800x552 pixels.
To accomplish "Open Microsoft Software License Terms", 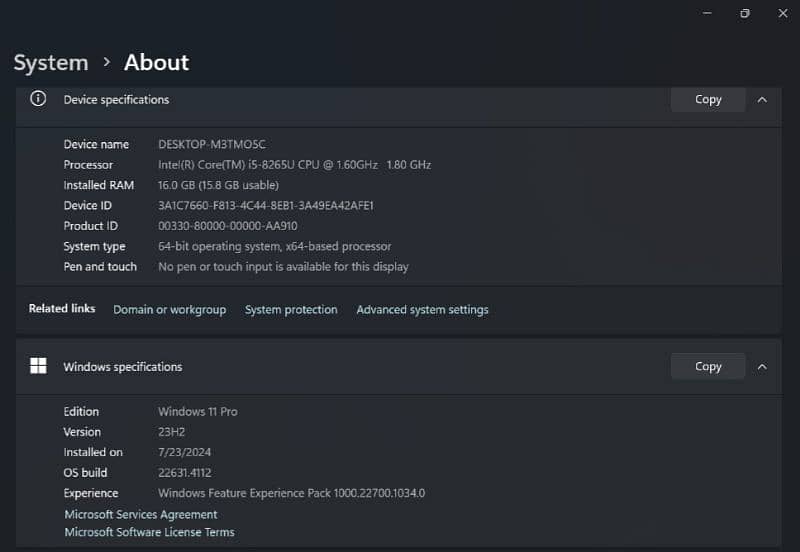I will tap(149, 532).
